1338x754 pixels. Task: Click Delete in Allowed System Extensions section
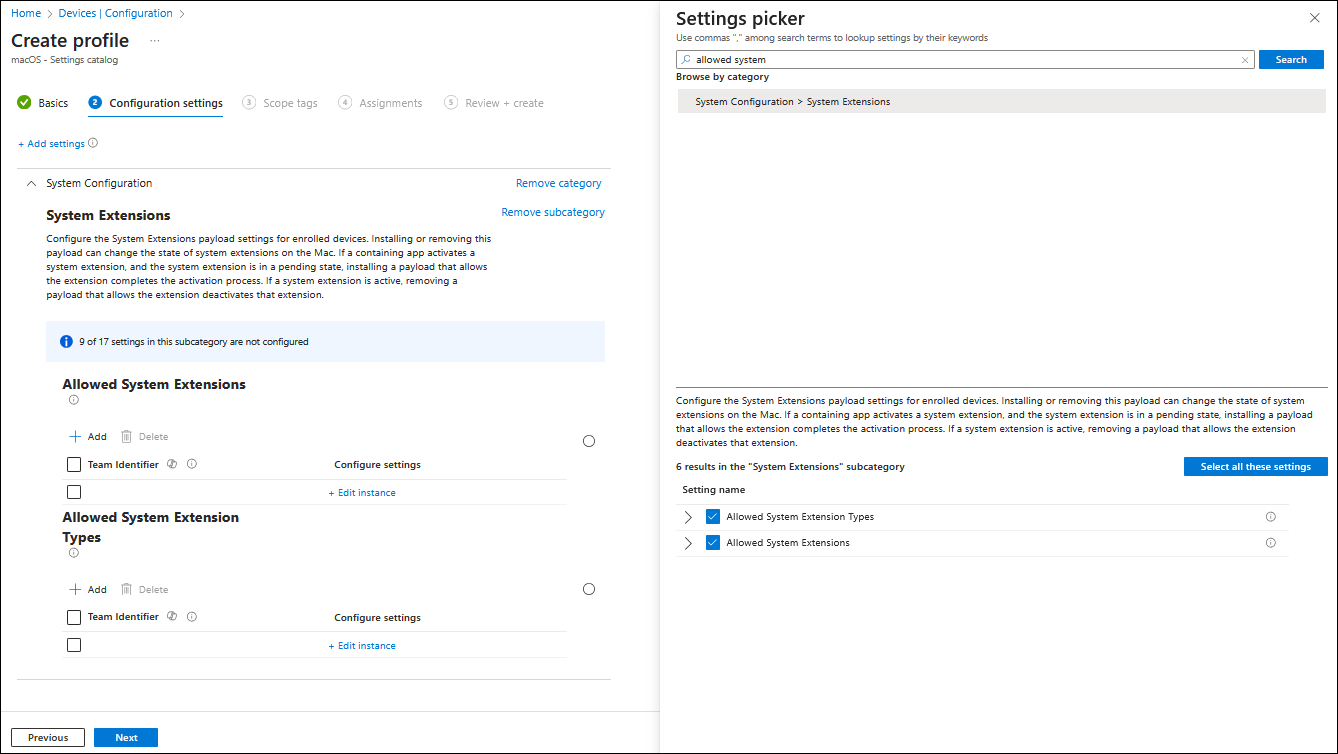[x=144, y=437]
